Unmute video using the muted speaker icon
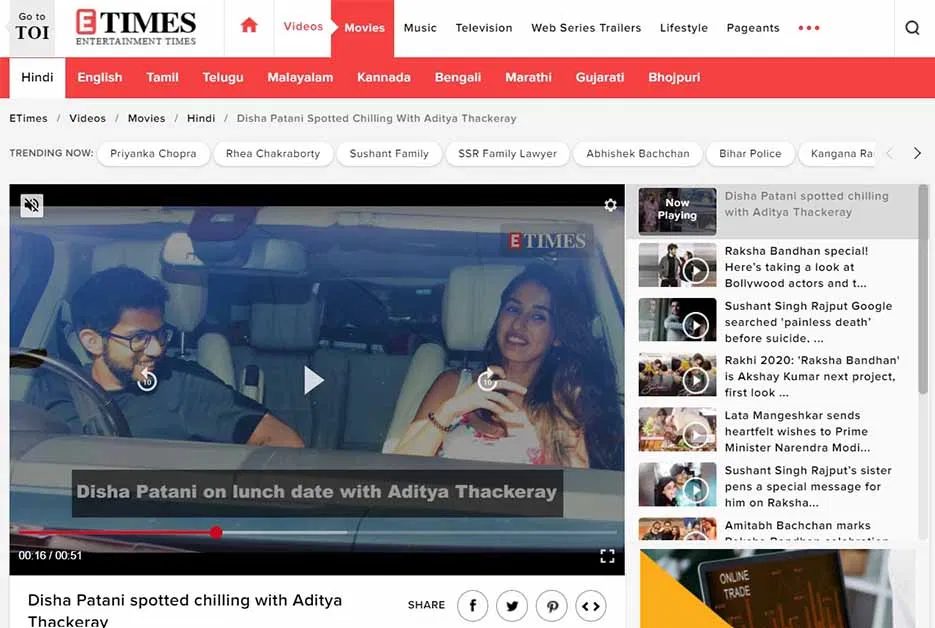935x628 pixels. (32, 205)
